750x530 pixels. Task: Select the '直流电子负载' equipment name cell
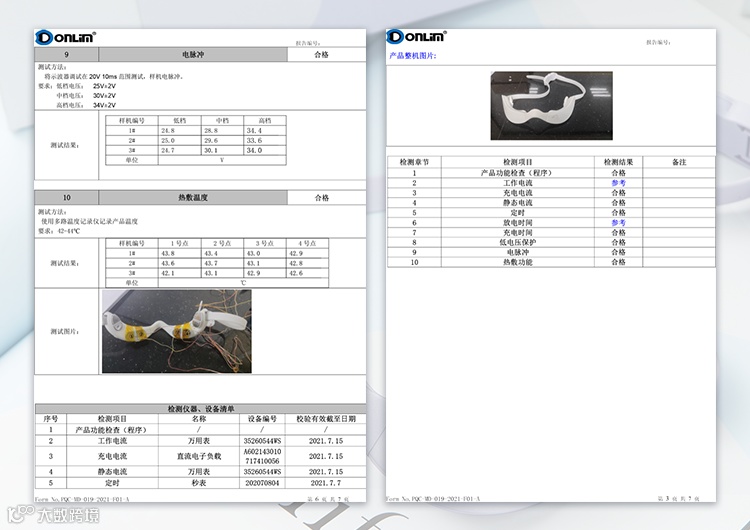coord(199,456)
